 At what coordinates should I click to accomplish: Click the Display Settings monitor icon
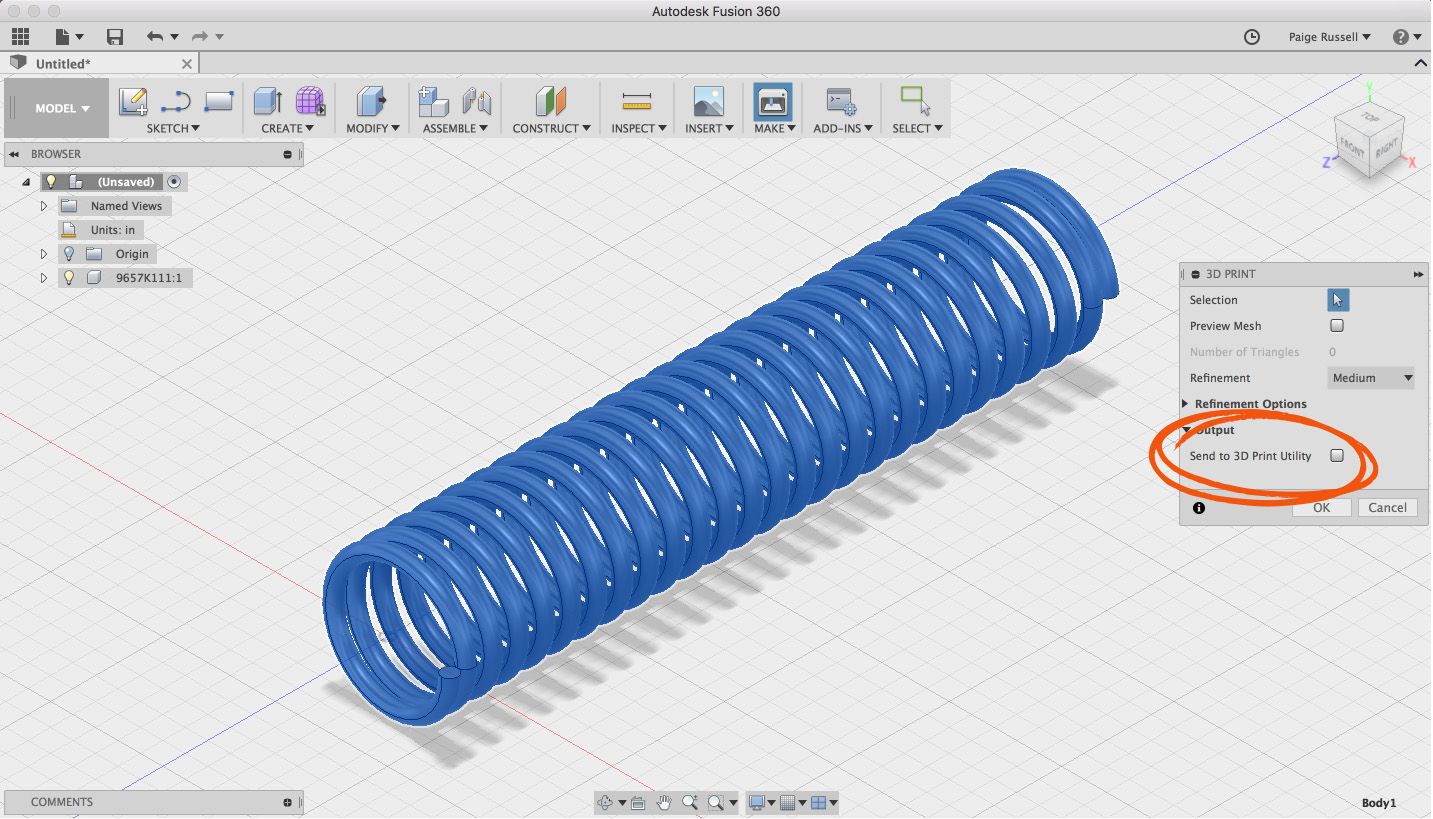[757, 802]
